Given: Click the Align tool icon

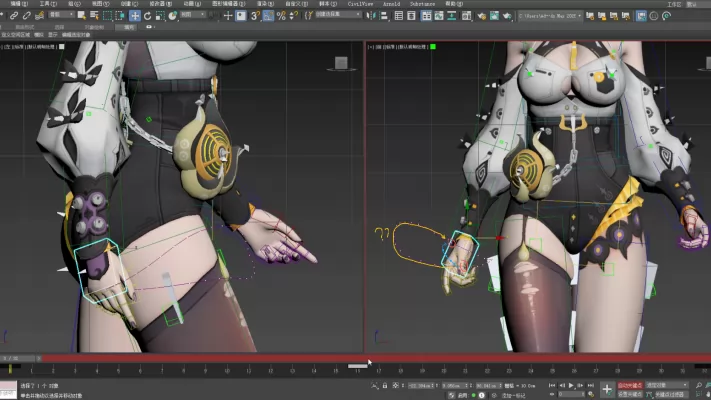Looking at the screenshot, I should coord(384,16).
